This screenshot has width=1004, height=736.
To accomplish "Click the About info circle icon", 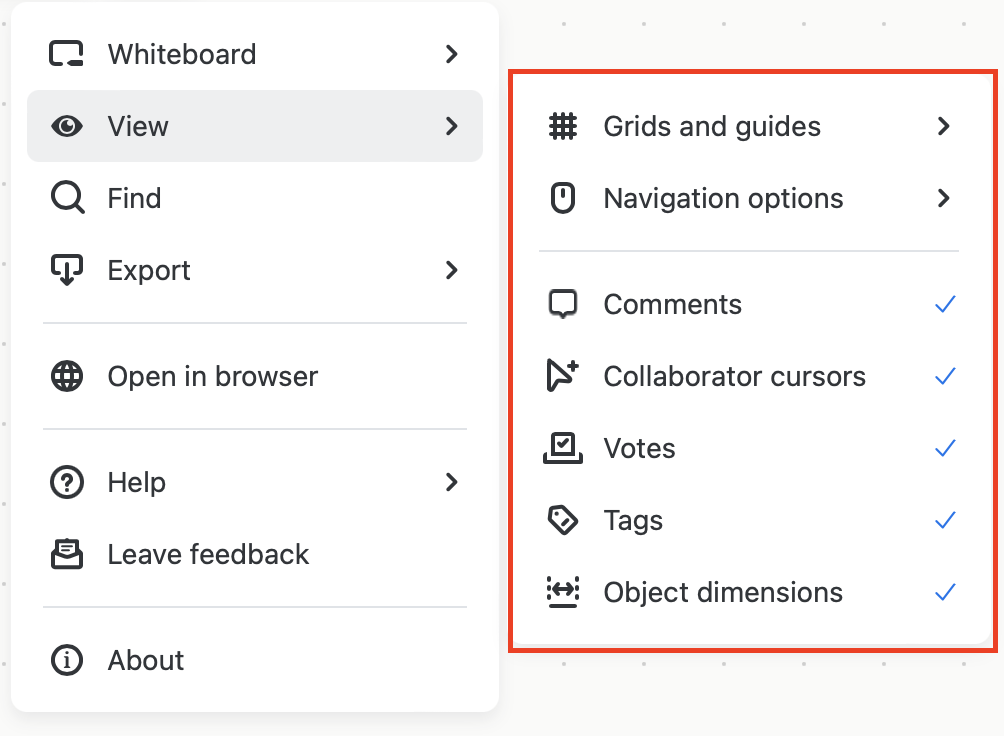I will [67, 660].
